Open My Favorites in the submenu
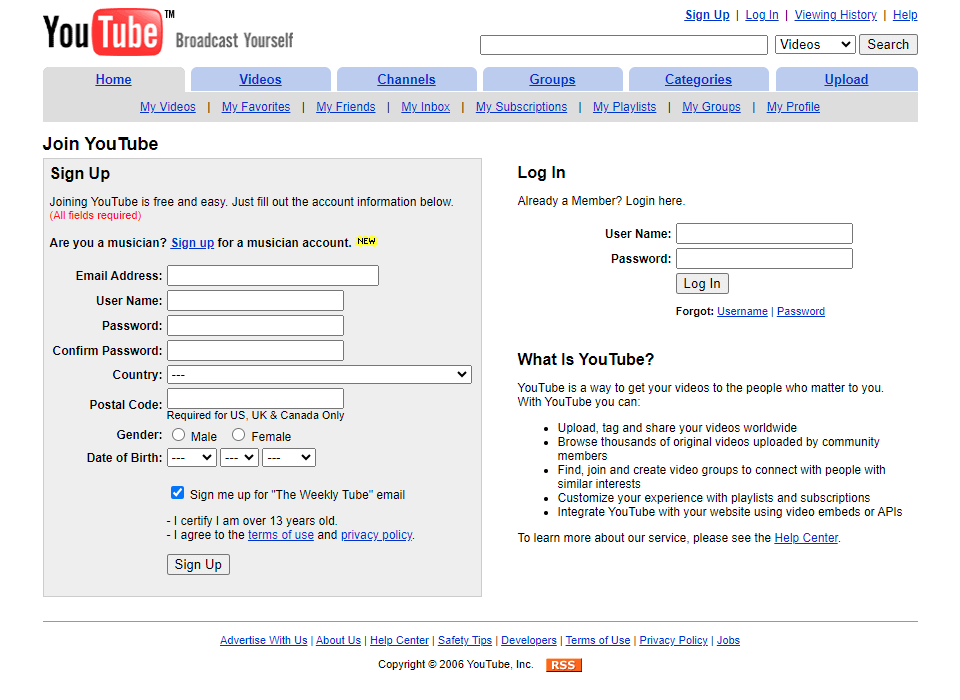The height and width of the screenshot is (700, 960). click(x=256, y=107)
